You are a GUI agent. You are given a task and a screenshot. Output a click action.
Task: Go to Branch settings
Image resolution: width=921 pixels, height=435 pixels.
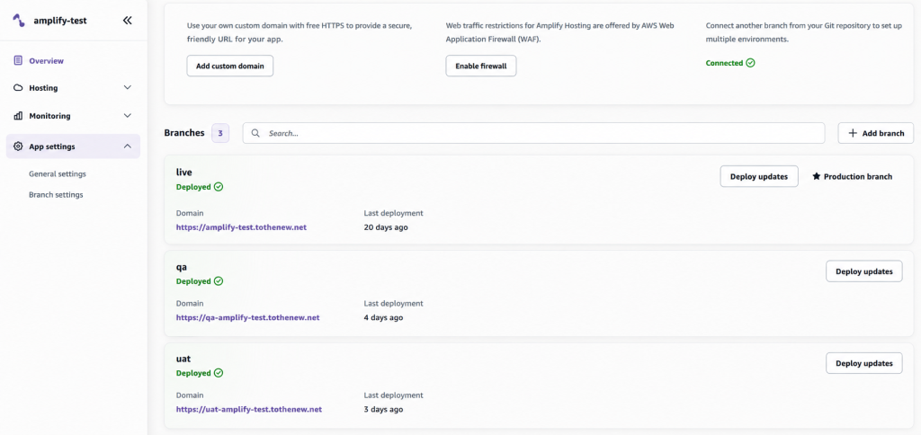(x=56, y=194)
